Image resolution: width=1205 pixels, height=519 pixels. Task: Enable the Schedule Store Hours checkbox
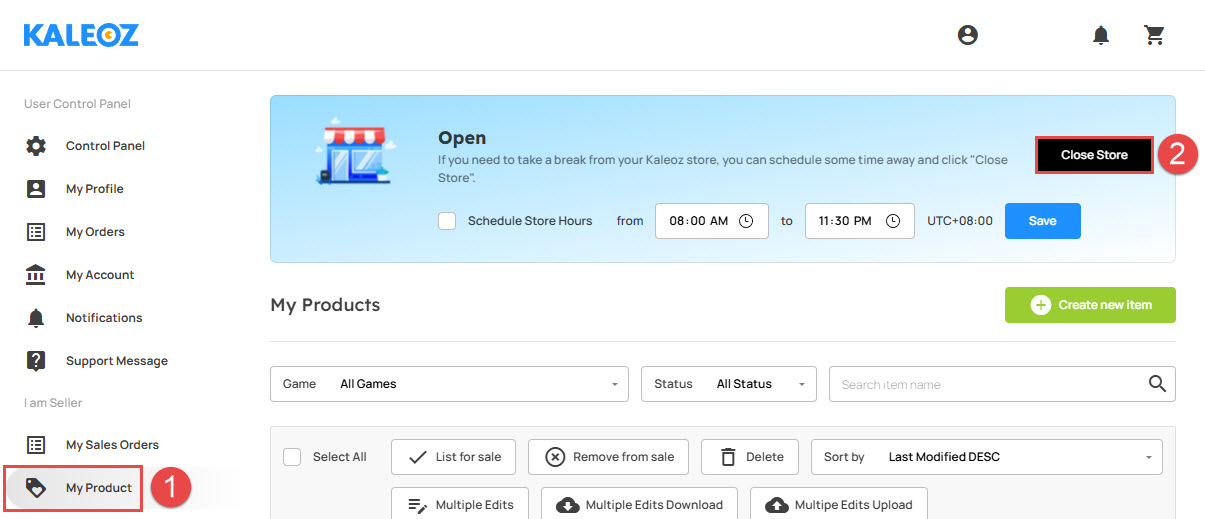click(447, 221)
